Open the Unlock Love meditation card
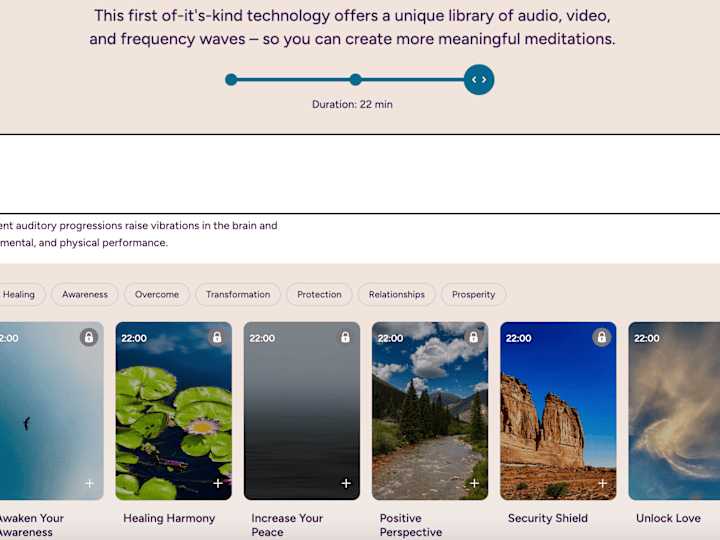 pos(674,410)
